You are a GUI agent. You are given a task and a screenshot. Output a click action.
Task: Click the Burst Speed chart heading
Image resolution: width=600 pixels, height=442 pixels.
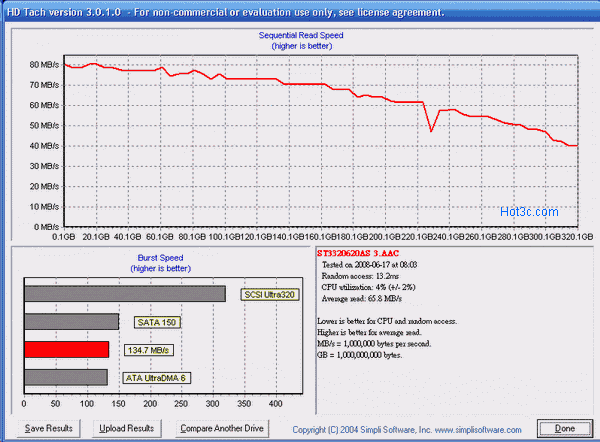(x=157, y=258)
